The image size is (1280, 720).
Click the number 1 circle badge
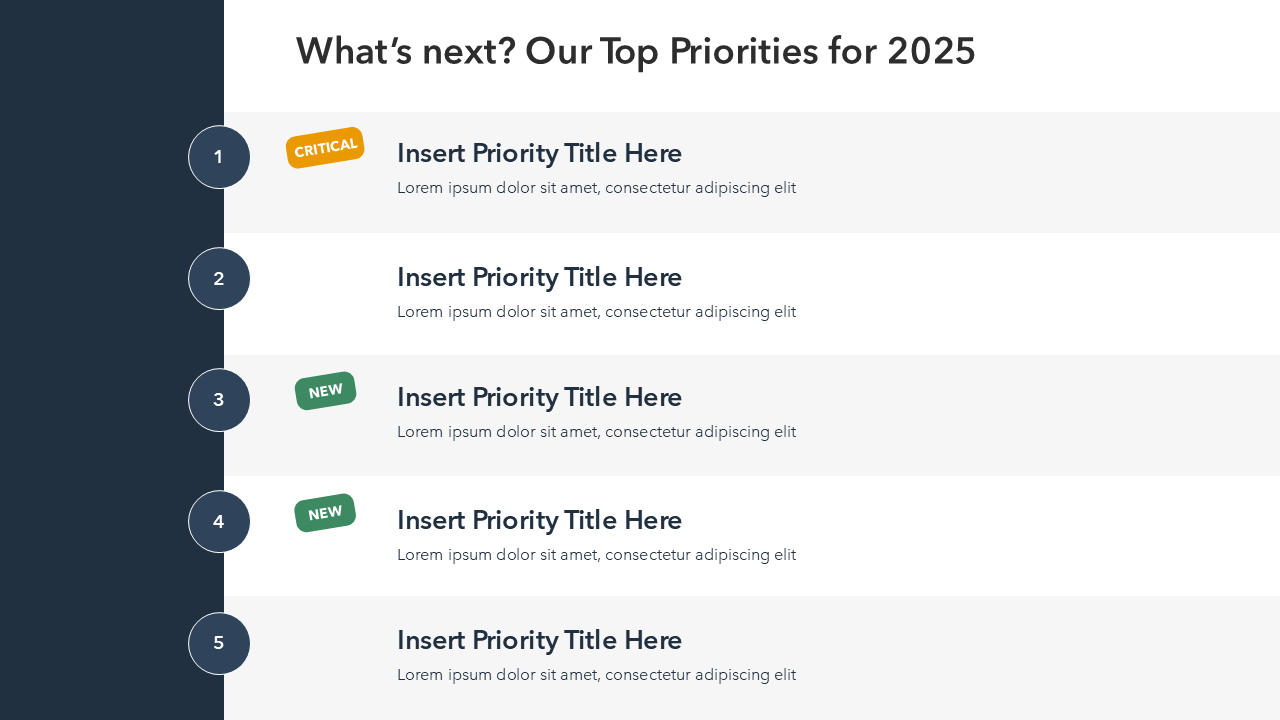219,157
